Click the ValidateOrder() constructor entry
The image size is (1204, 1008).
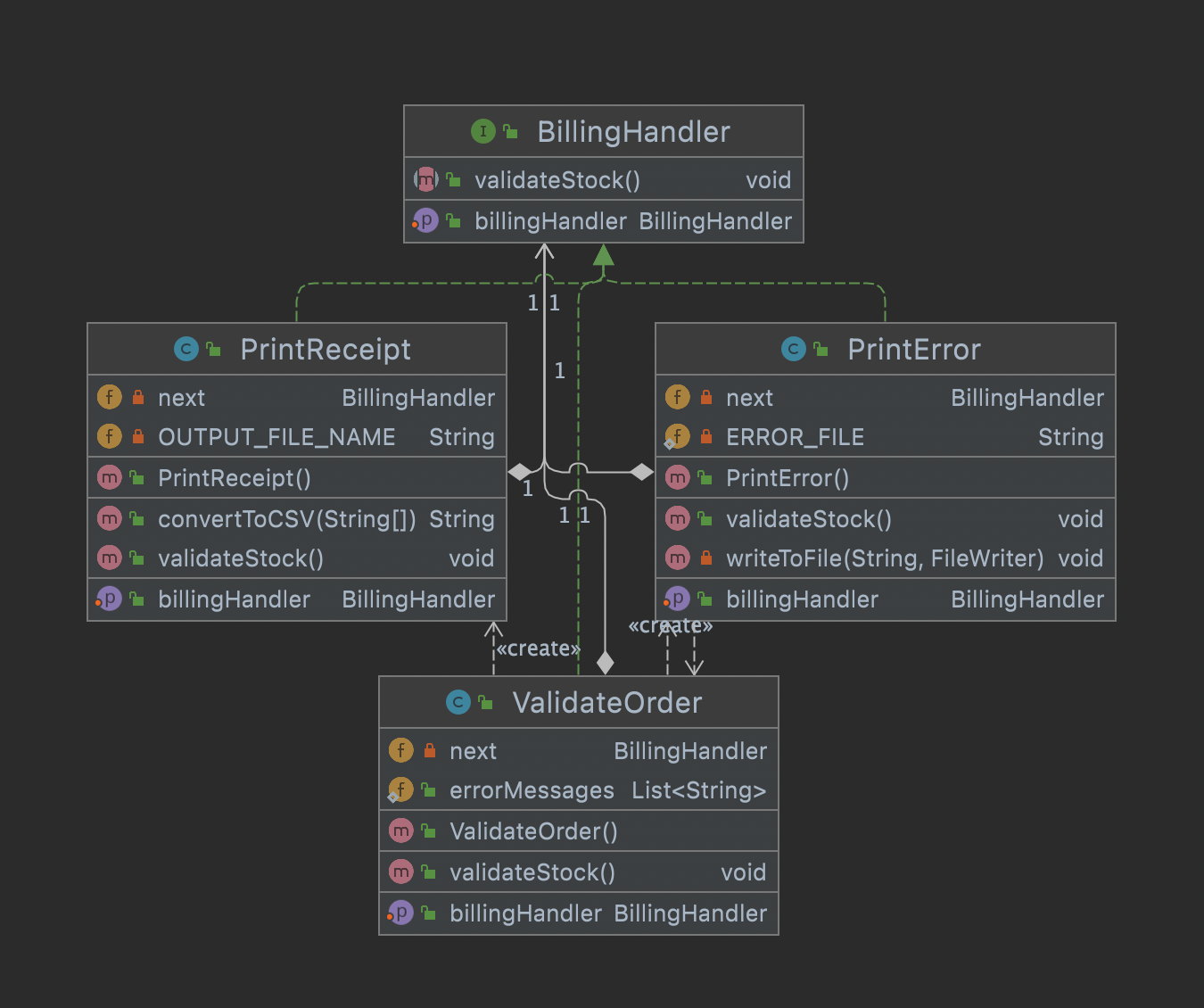[533, 830]
